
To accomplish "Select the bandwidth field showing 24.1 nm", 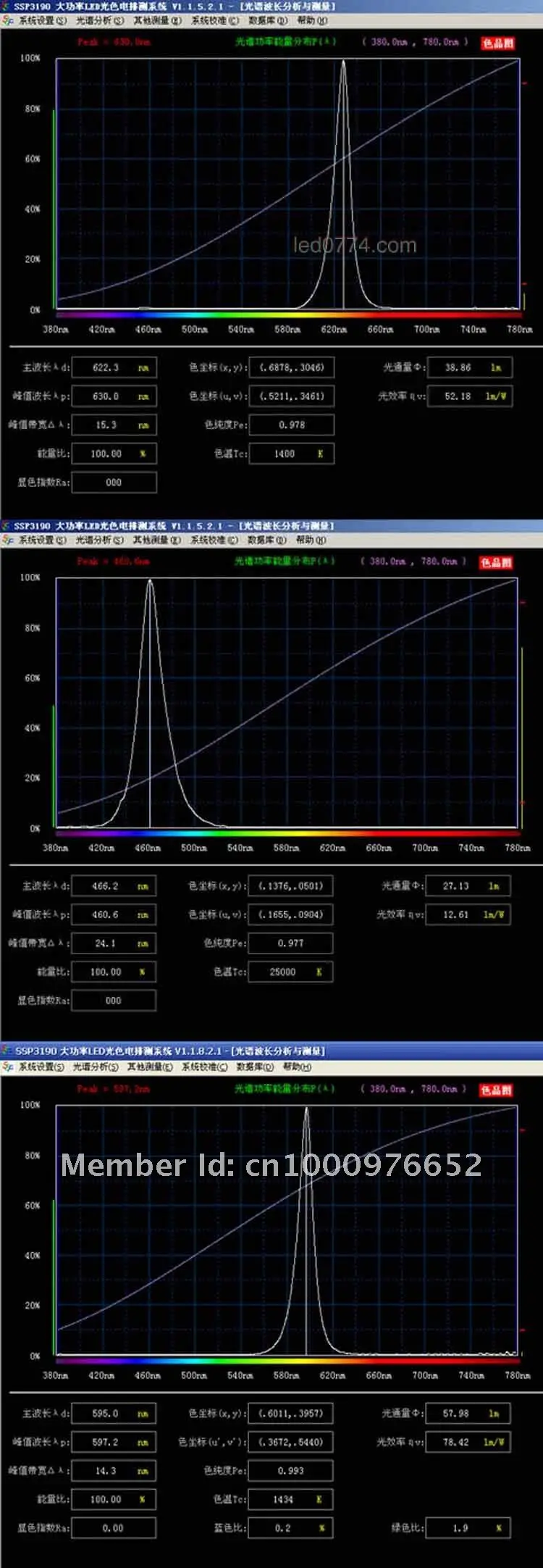I will (114, 943).
